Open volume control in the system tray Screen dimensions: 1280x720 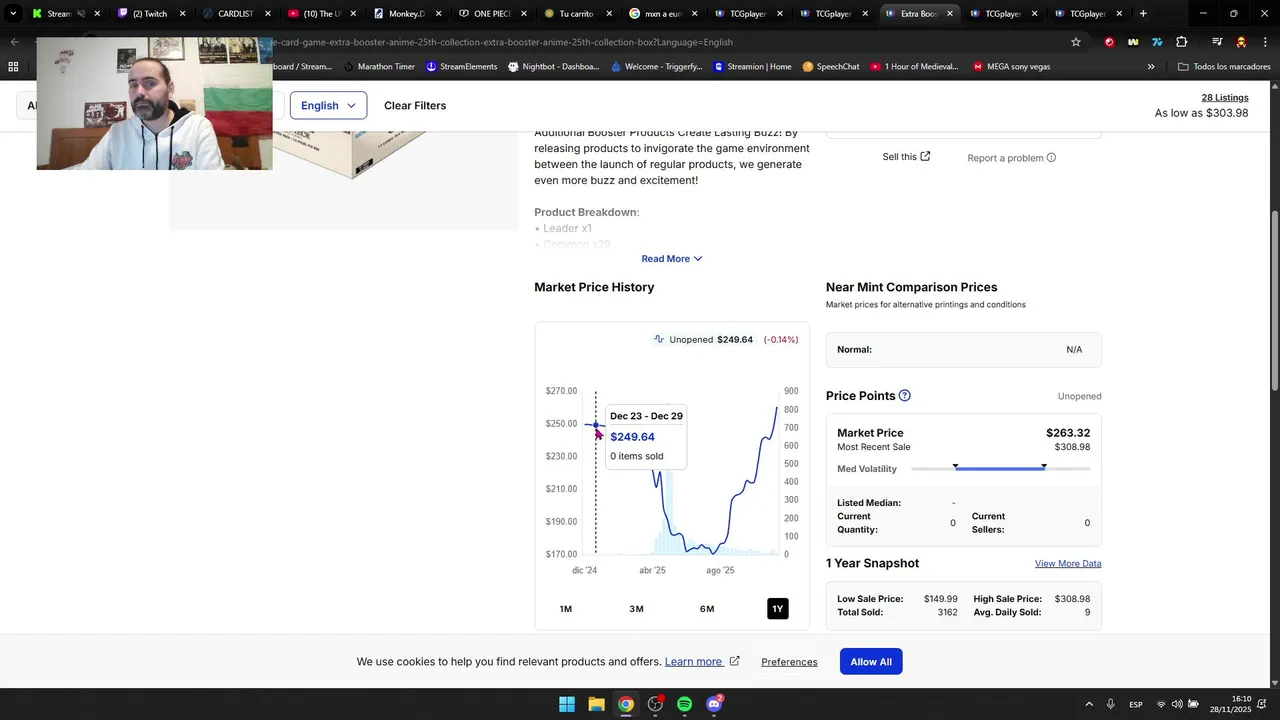(1177, 704)
